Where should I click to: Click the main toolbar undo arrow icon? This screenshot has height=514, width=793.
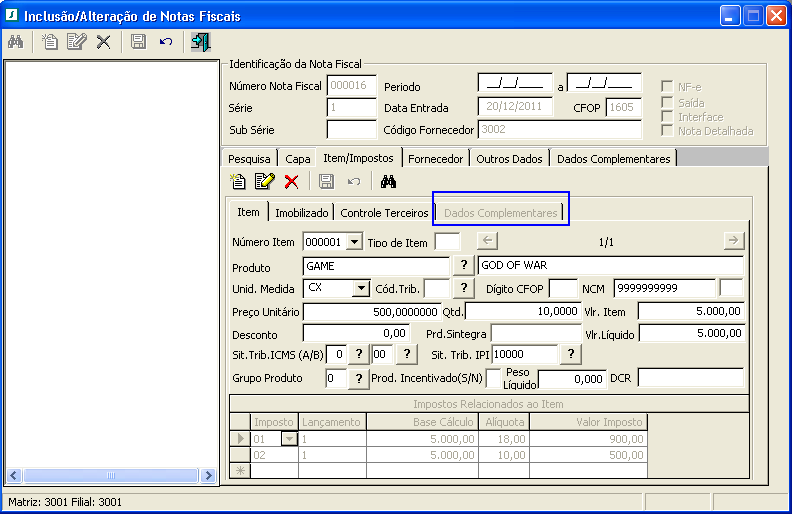(x=166, y=42)
